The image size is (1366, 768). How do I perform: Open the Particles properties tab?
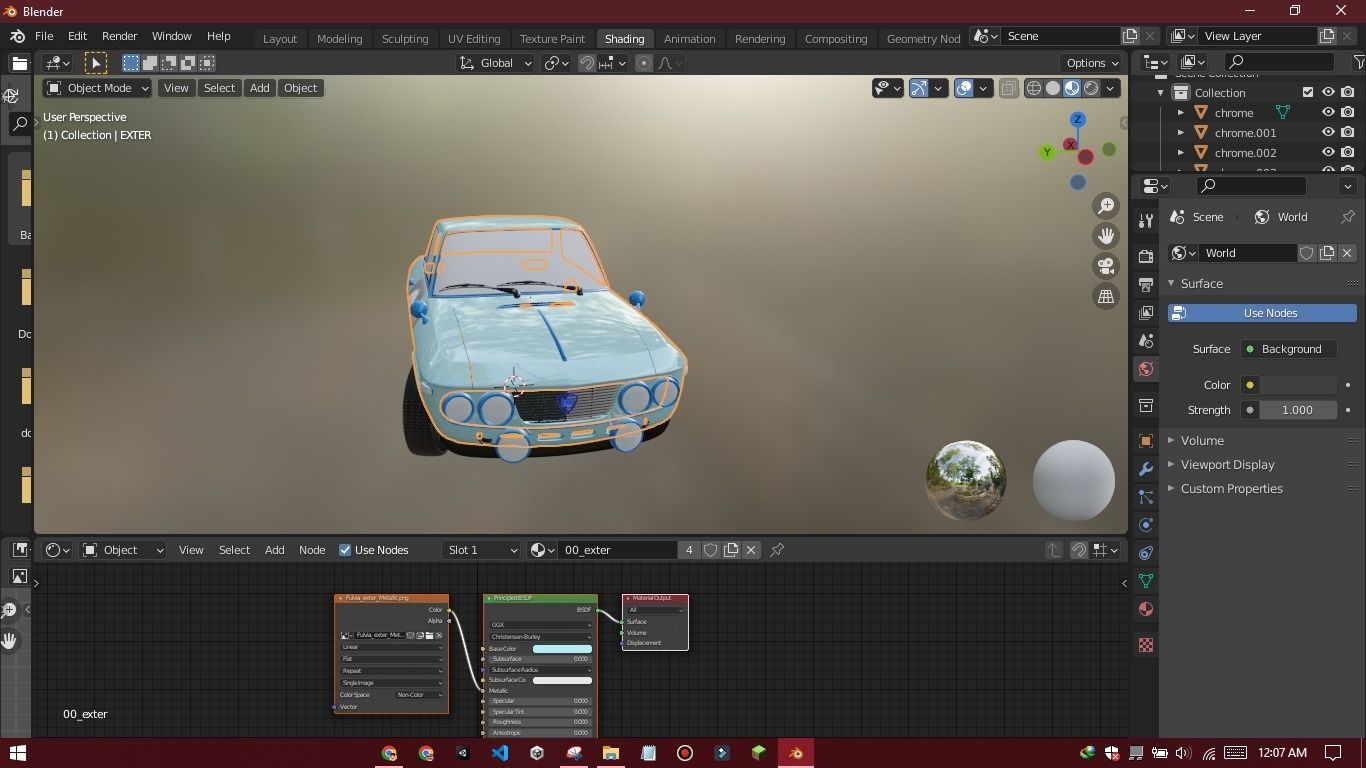click(x=1145, y=497)
